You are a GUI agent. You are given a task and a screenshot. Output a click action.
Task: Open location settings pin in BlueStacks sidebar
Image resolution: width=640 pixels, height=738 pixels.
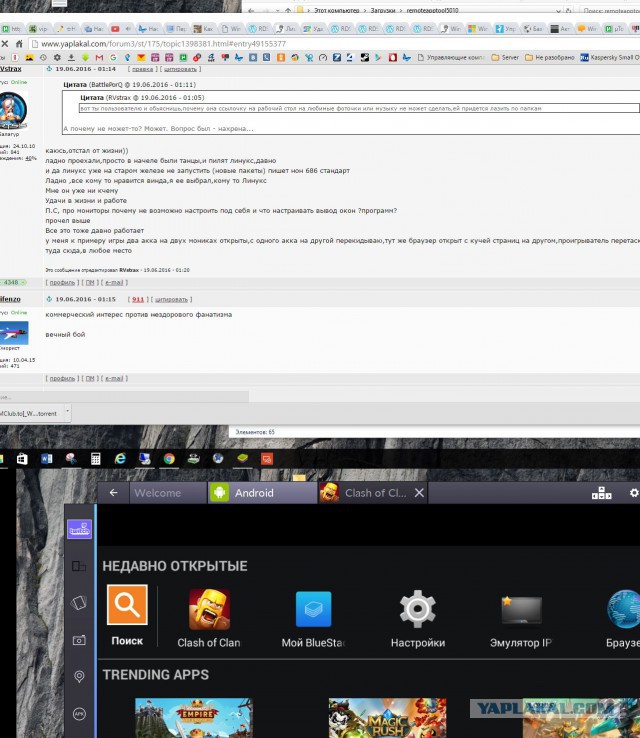point(79,676)
